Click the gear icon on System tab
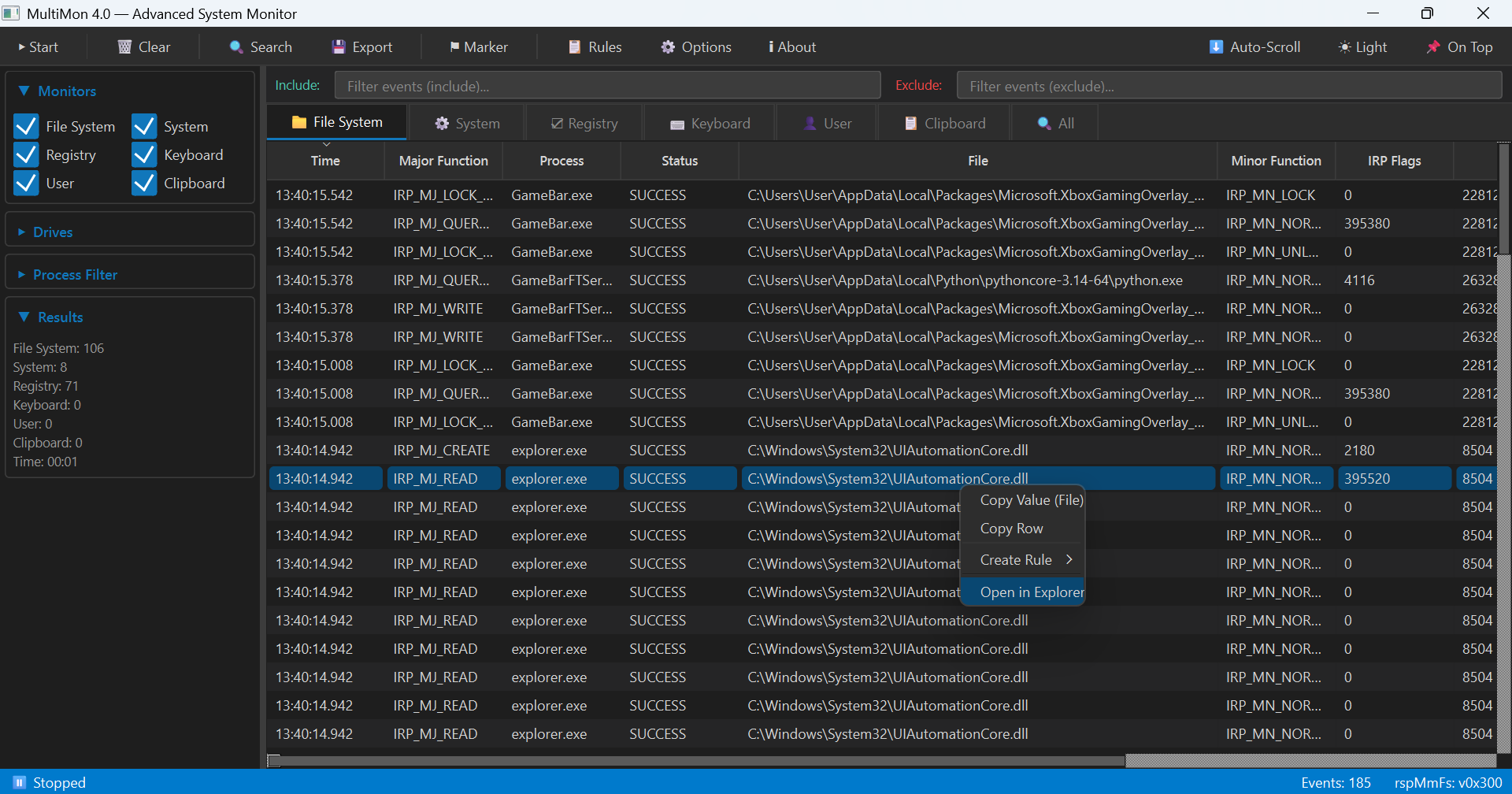 pyautogui.click(x=442, y=124)
